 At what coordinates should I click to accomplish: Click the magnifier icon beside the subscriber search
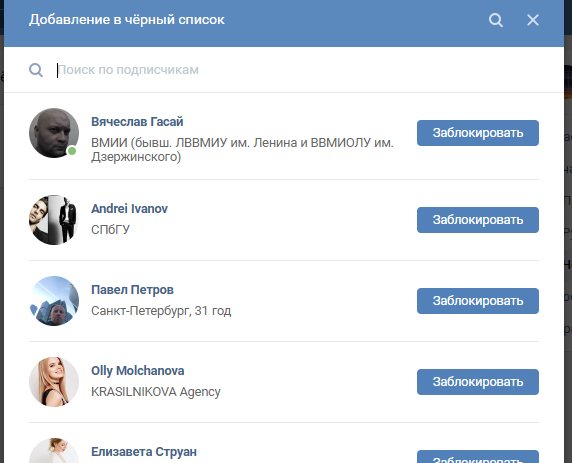tap(36, 70)
